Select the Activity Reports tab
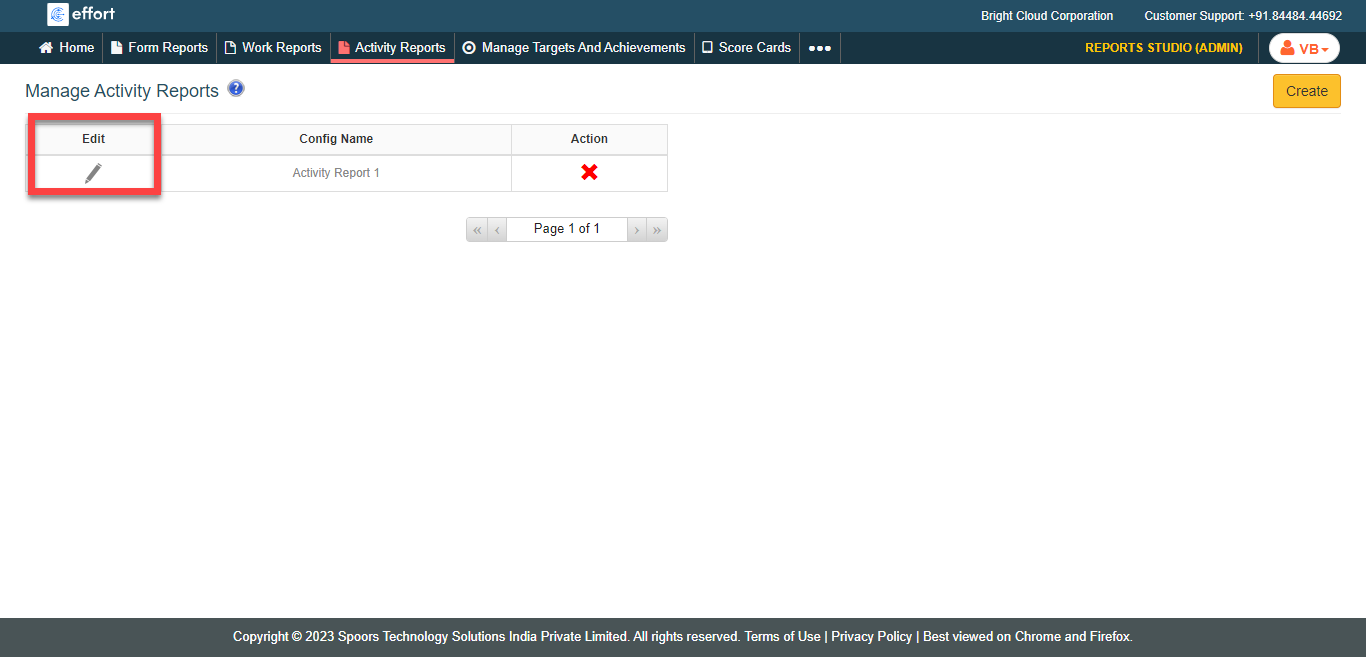 pyautogui.click(x=392, y=48)
